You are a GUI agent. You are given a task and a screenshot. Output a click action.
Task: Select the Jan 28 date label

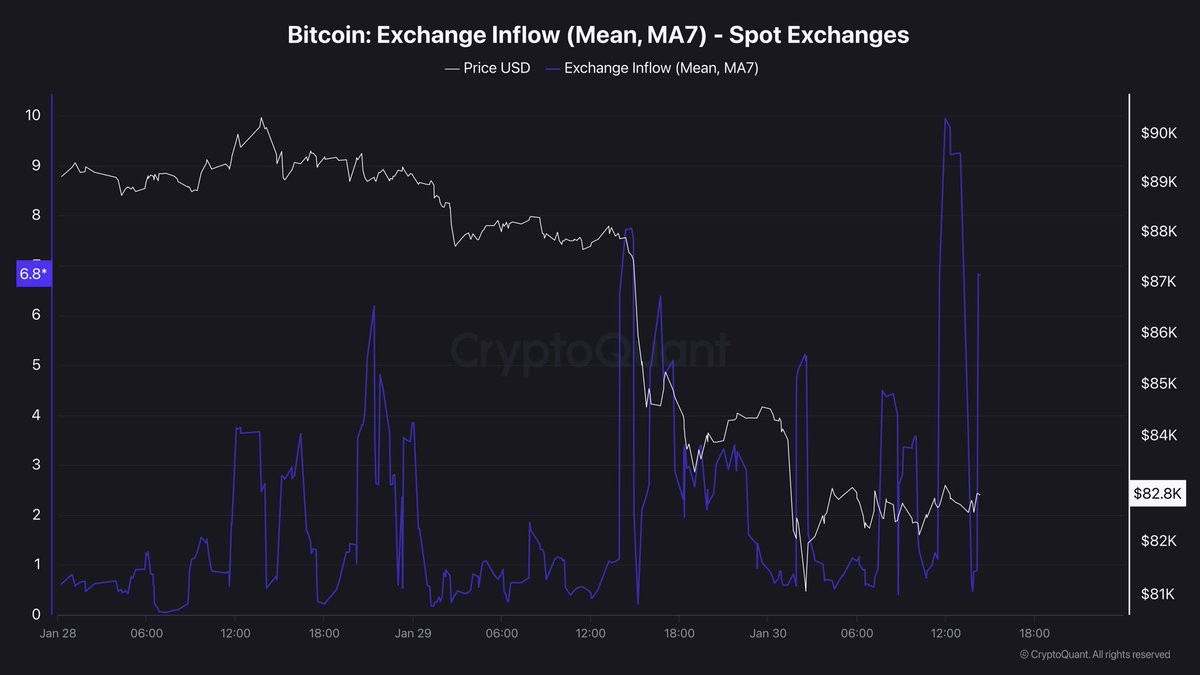pos(58,633)
